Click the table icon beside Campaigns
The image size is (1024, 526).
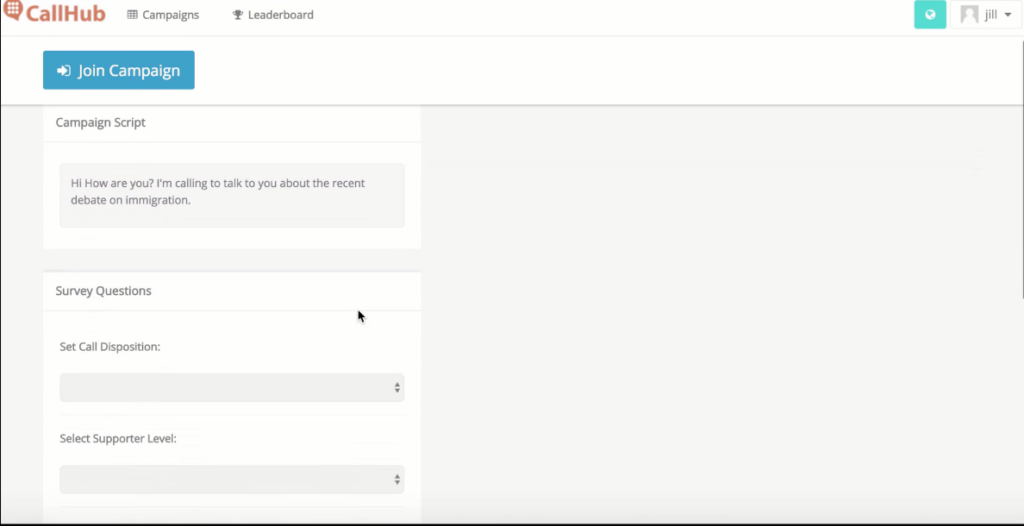coord(133,14)
